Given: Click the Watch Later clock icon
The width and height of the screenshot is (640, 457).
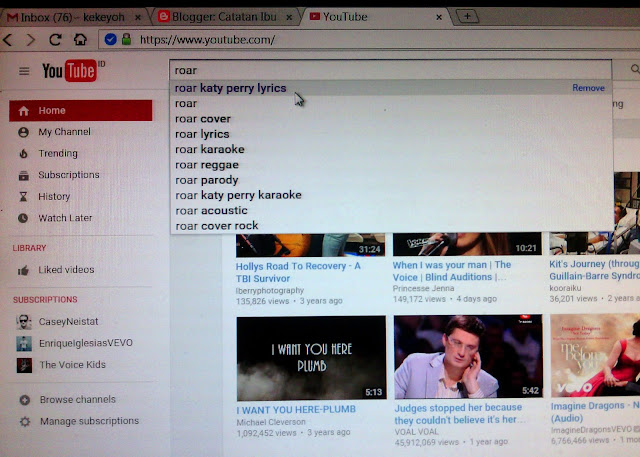Looking at the screenshot, I should 23,218.
